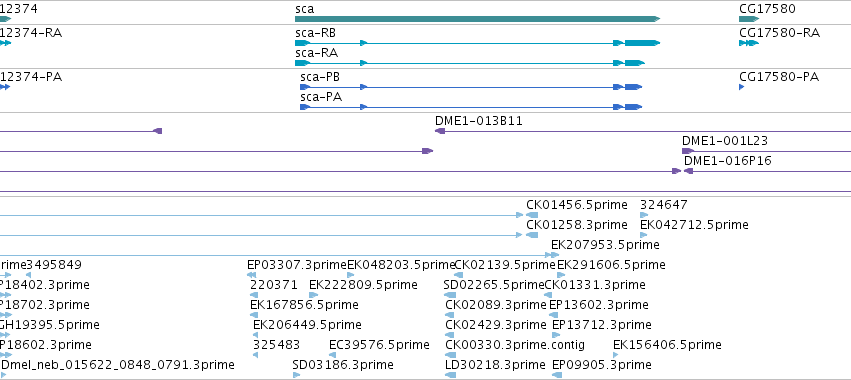Open the CK01258.3prime EST label
851x380 pixels.
pos(576,225)
